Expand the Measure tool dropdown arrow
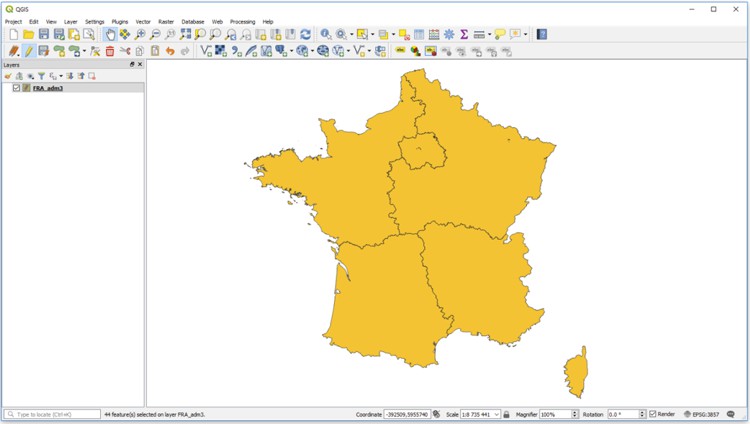Screen dimensions: 750x424 [490, 34]
